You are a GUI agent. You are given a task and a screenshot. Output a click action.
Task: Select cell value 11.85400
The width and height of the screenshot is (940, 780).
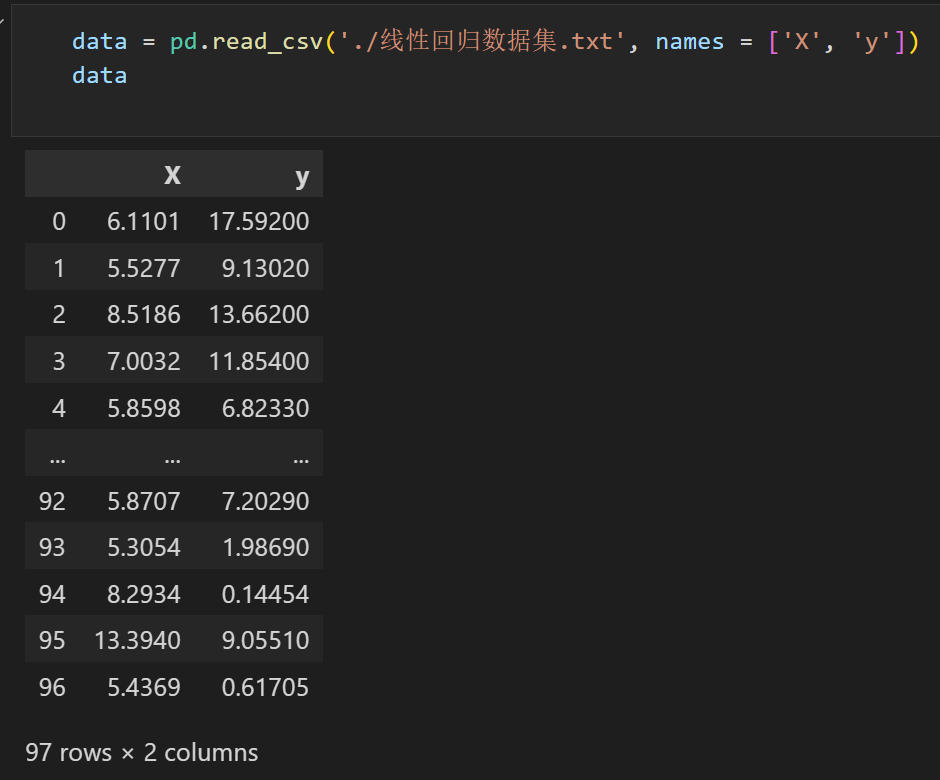tap(259, 361)
